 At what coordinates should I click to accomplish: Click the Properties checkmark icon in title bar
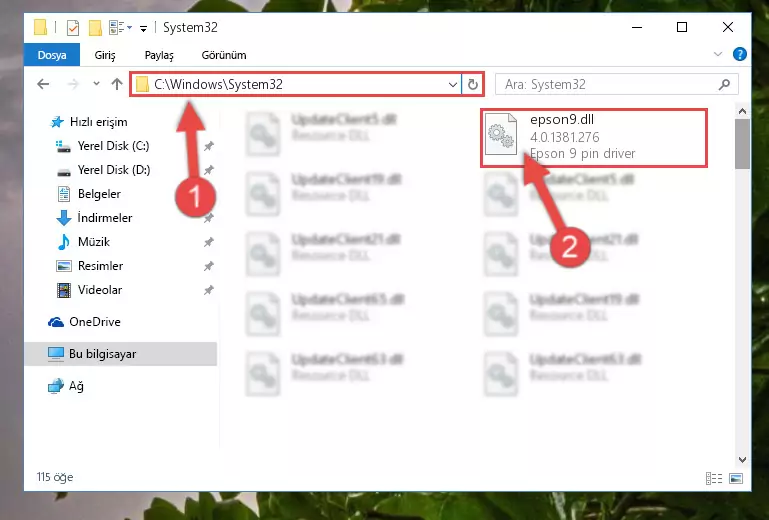pyautogui.click(x=73, y=28)
